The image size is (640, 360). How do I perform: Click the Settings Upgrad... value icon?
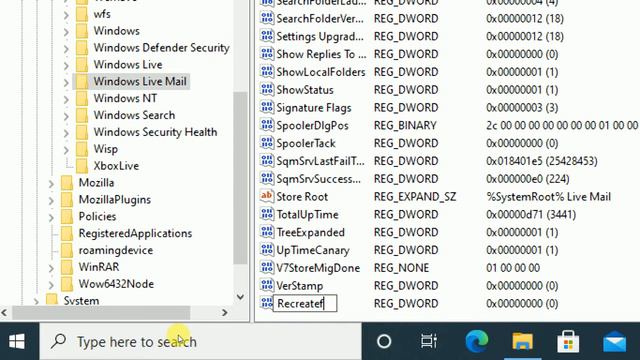267,36
